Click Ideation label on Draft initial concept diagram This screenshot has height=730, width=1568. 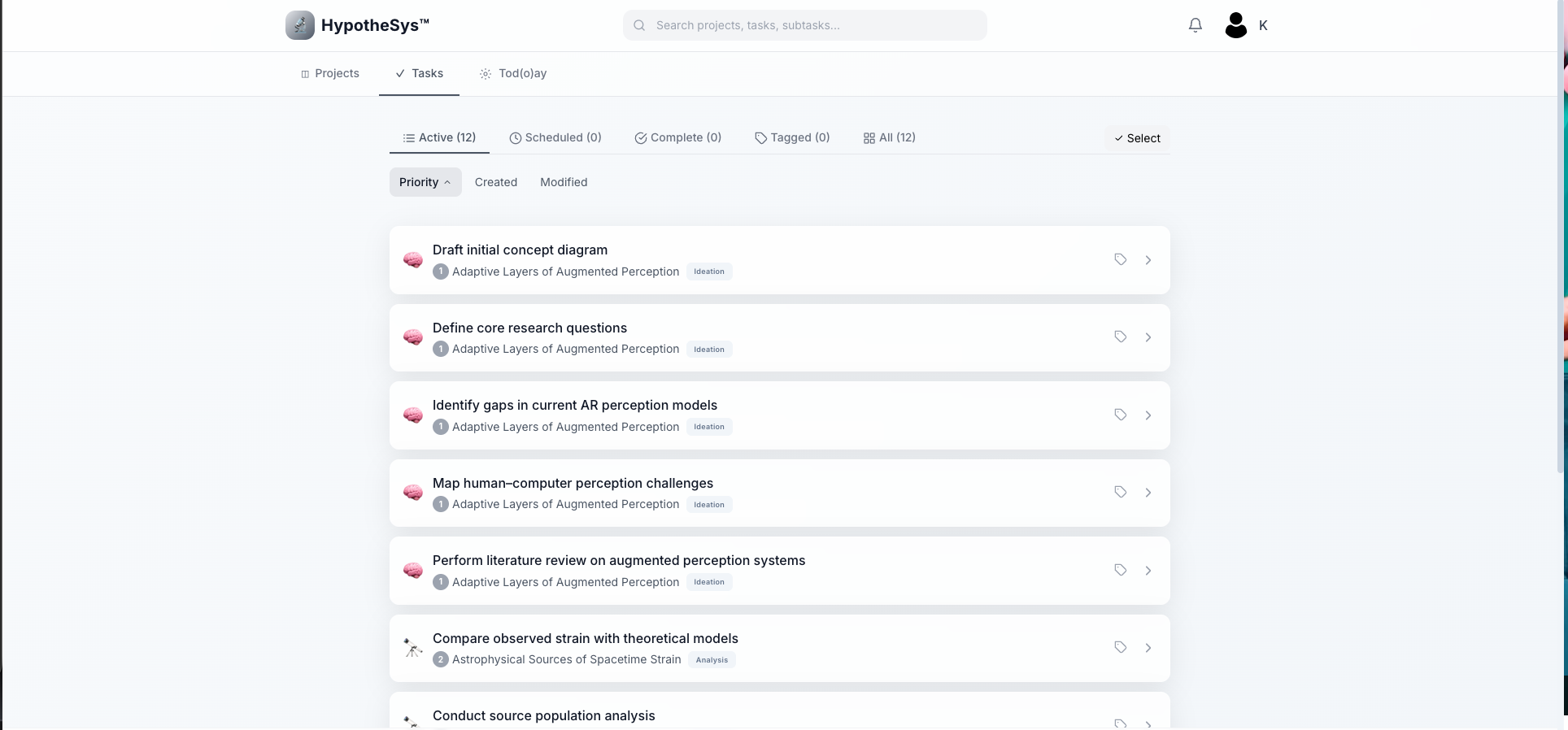[x=709, y=272]
